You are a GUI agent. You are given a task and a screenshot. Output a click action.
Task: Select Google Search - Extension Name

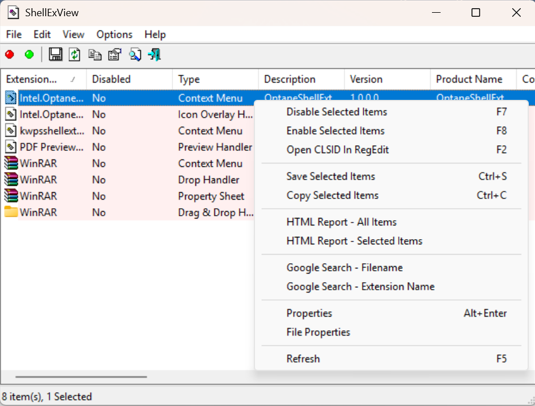(x=391, y=286)
